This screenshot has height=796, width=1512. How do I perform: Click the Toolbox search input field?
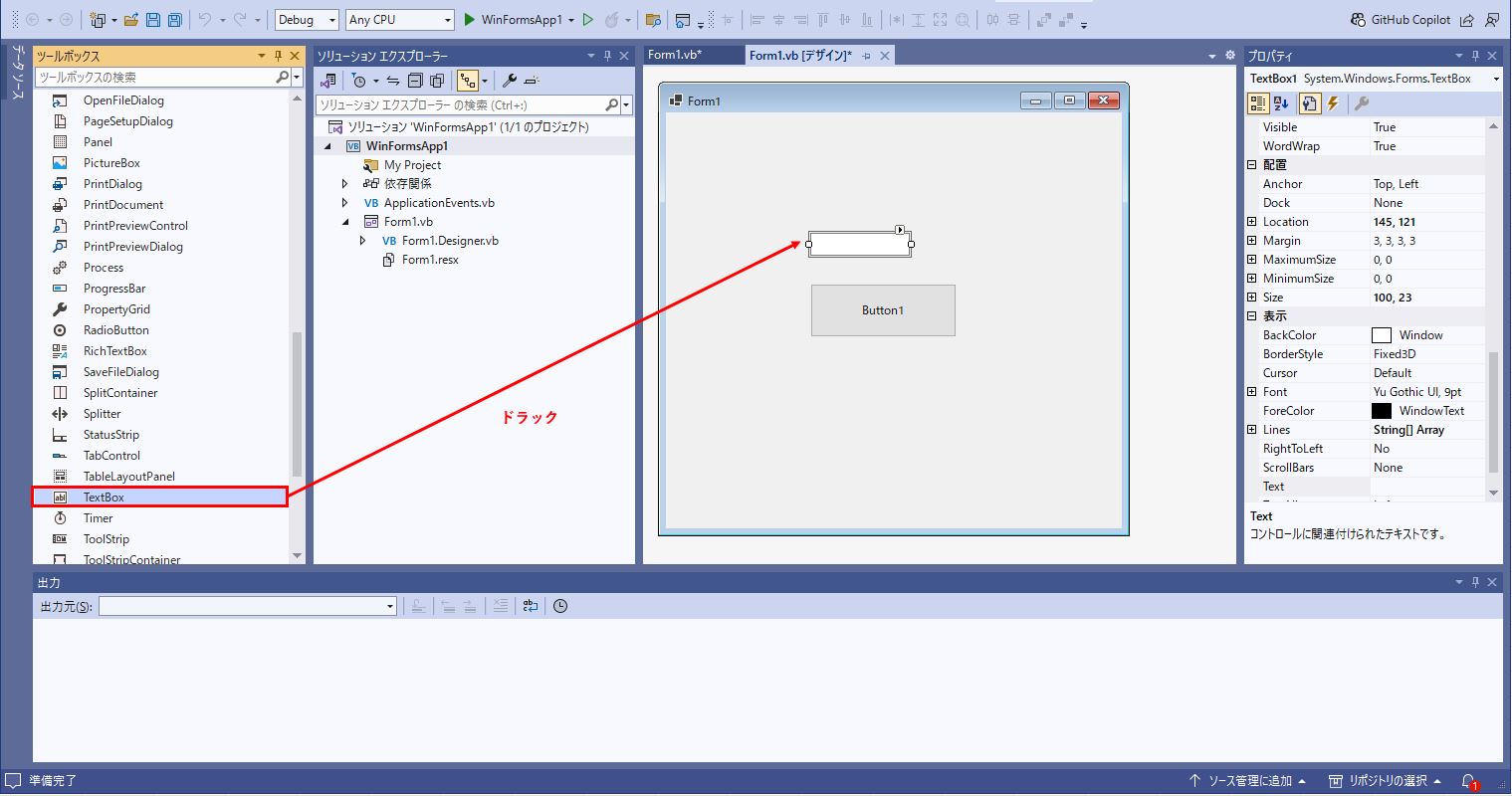(x=154, y=78)
